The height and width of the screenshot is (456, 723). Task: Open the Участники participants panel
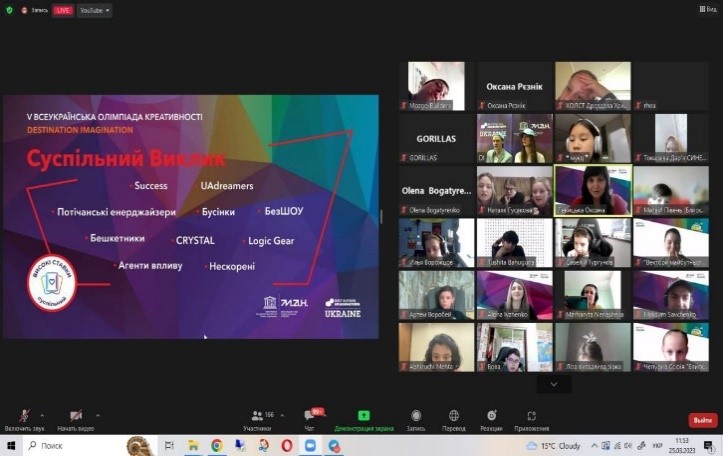(x=257, y=420)
